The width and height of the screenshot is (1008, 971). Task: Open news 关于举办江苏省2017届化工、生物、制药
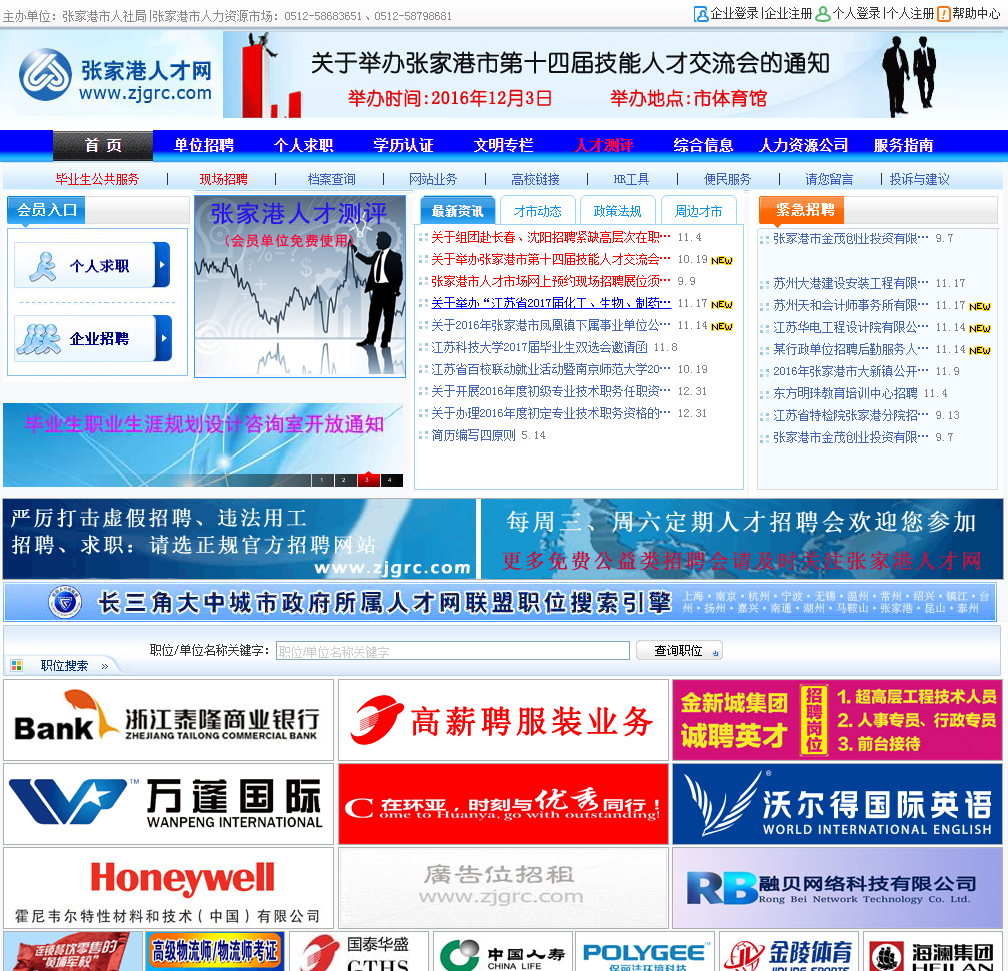click(x=550, y=304)
